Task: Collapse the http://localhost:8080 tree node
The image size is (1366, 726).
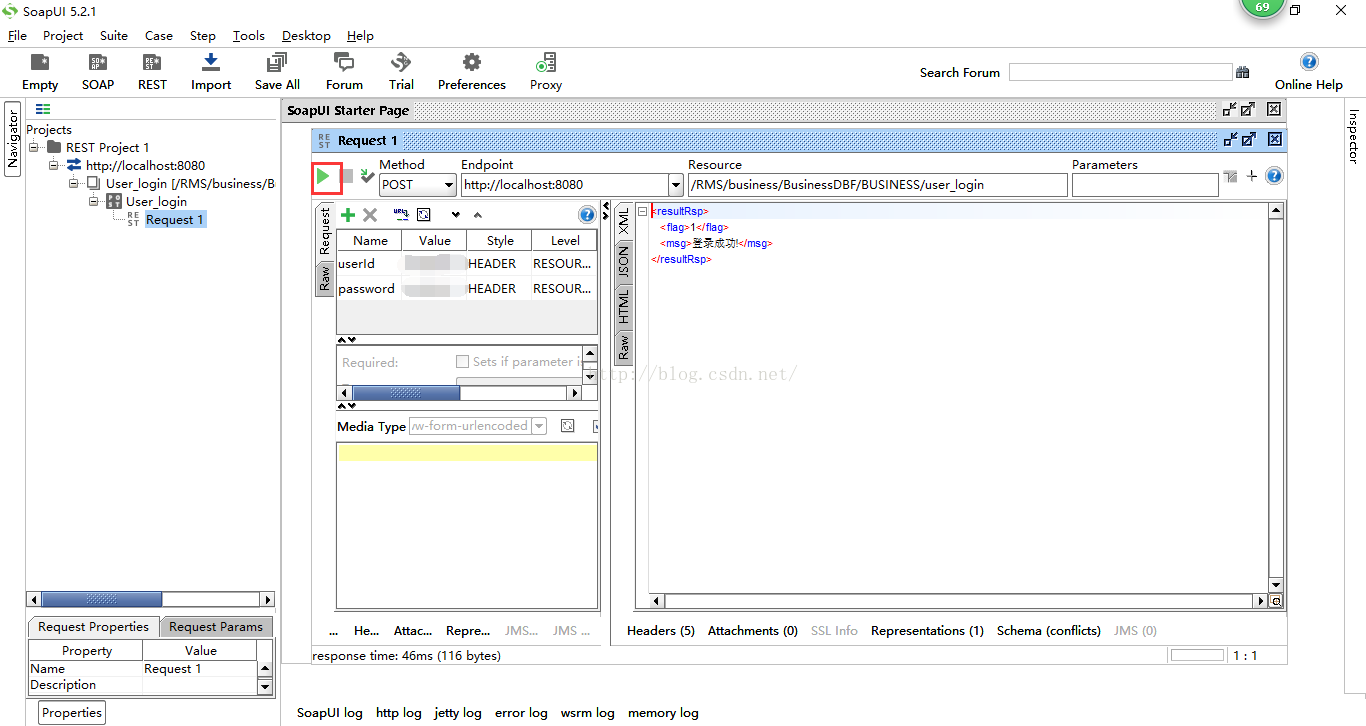Action: (x=54, y=165)
